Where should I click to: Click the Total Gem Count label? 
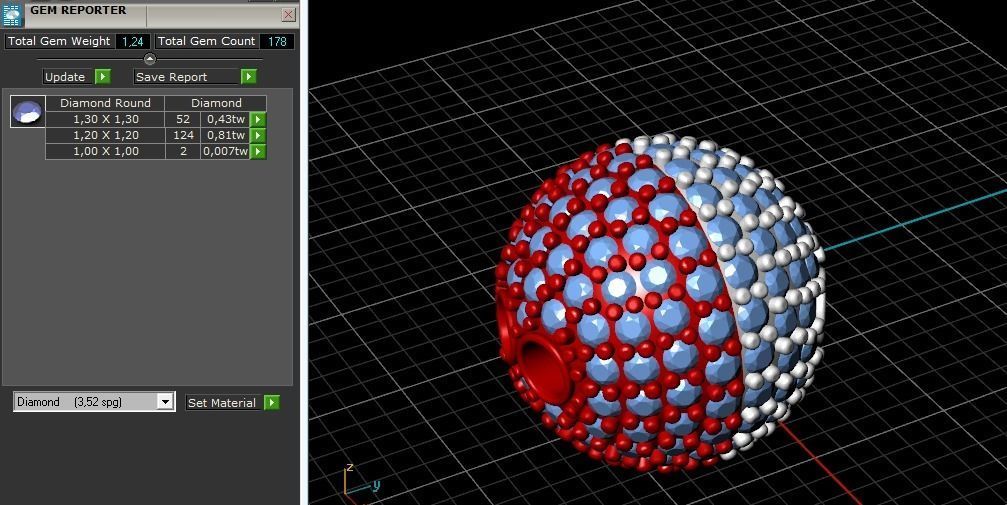[x=206, y=41]
